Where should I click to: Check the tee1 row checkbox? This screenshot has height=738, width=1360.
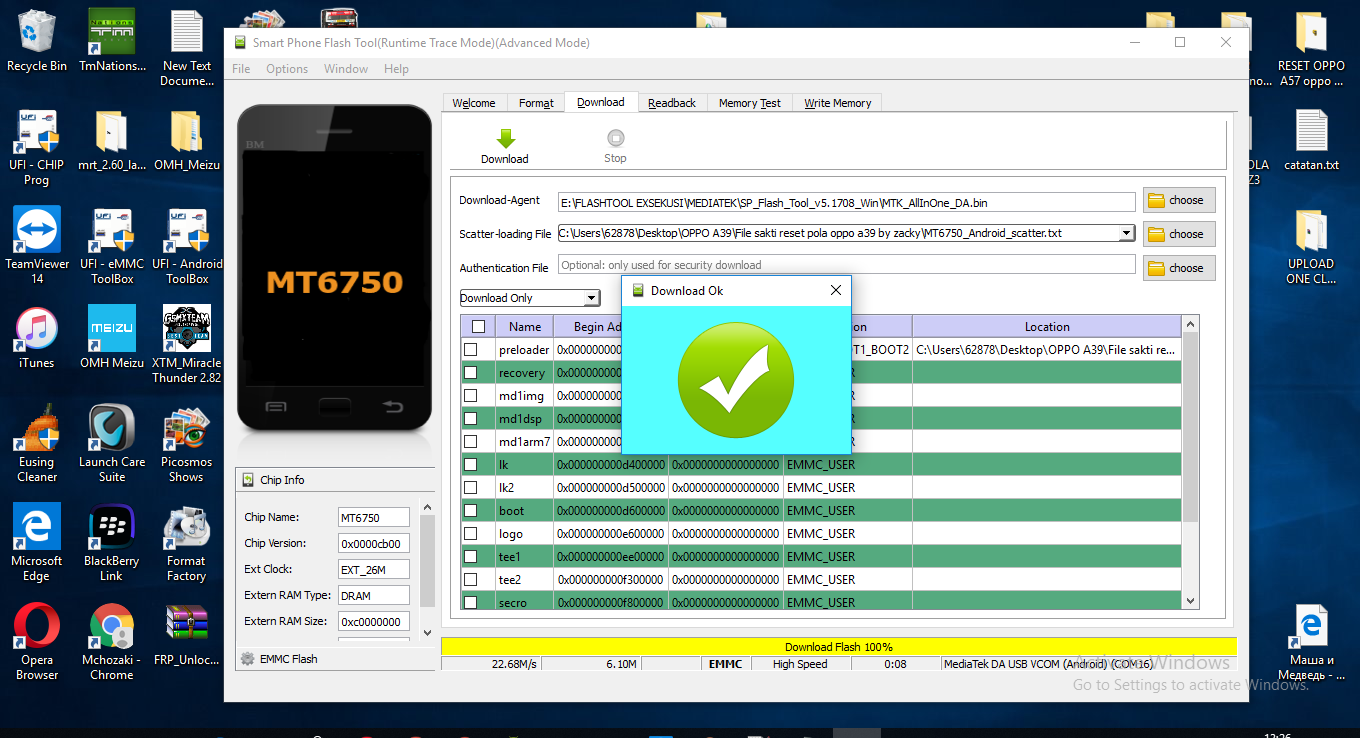pos(470,556)
